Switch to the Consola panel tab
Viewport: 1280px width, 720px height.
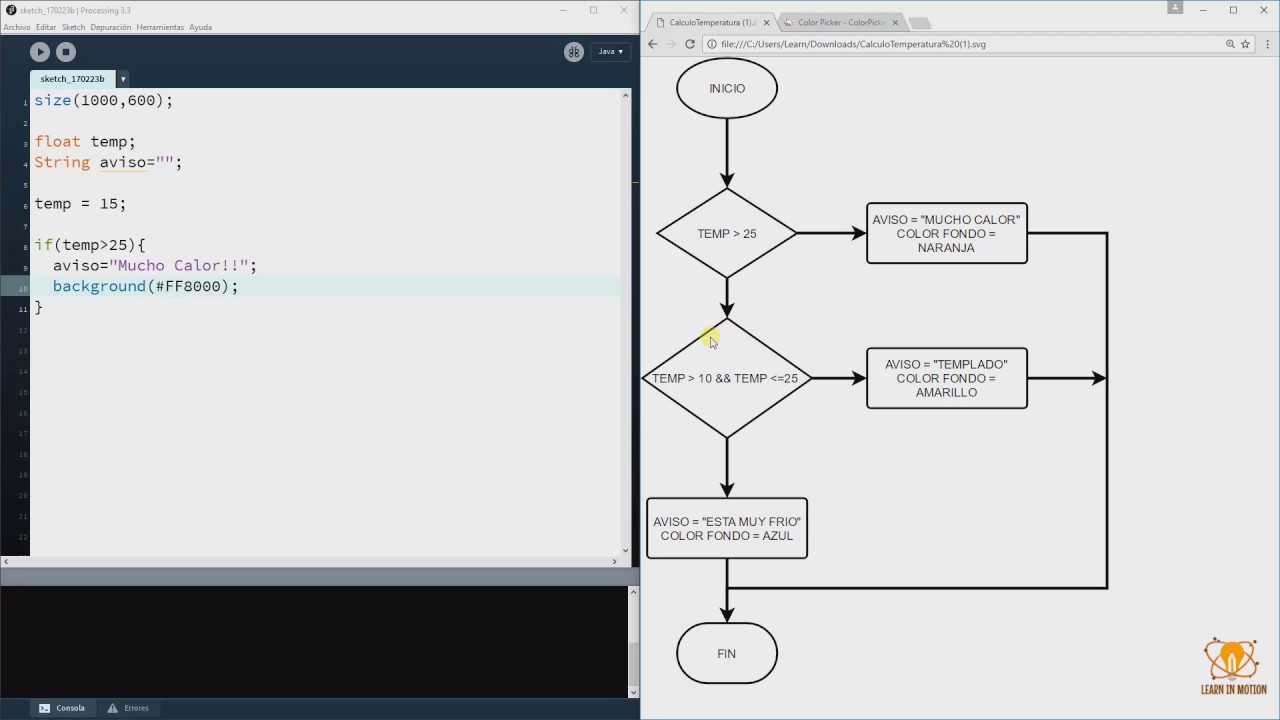coord(61,708)
